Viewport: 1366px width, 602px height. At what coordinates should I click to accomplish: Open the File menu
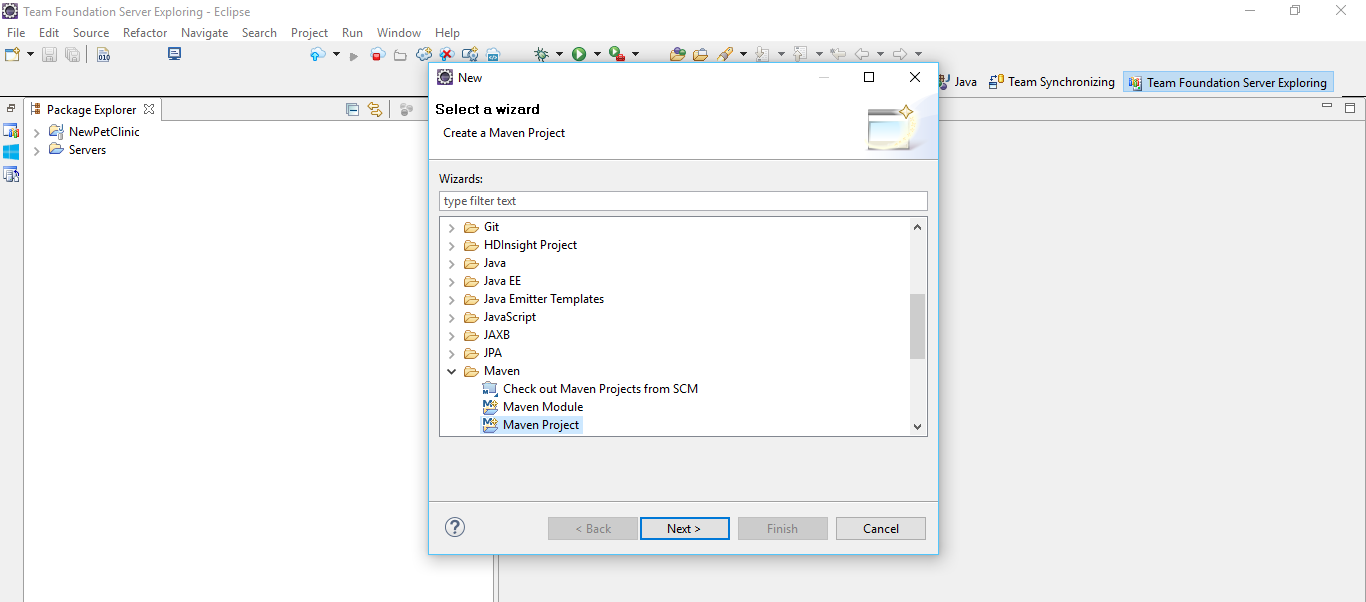16,32
